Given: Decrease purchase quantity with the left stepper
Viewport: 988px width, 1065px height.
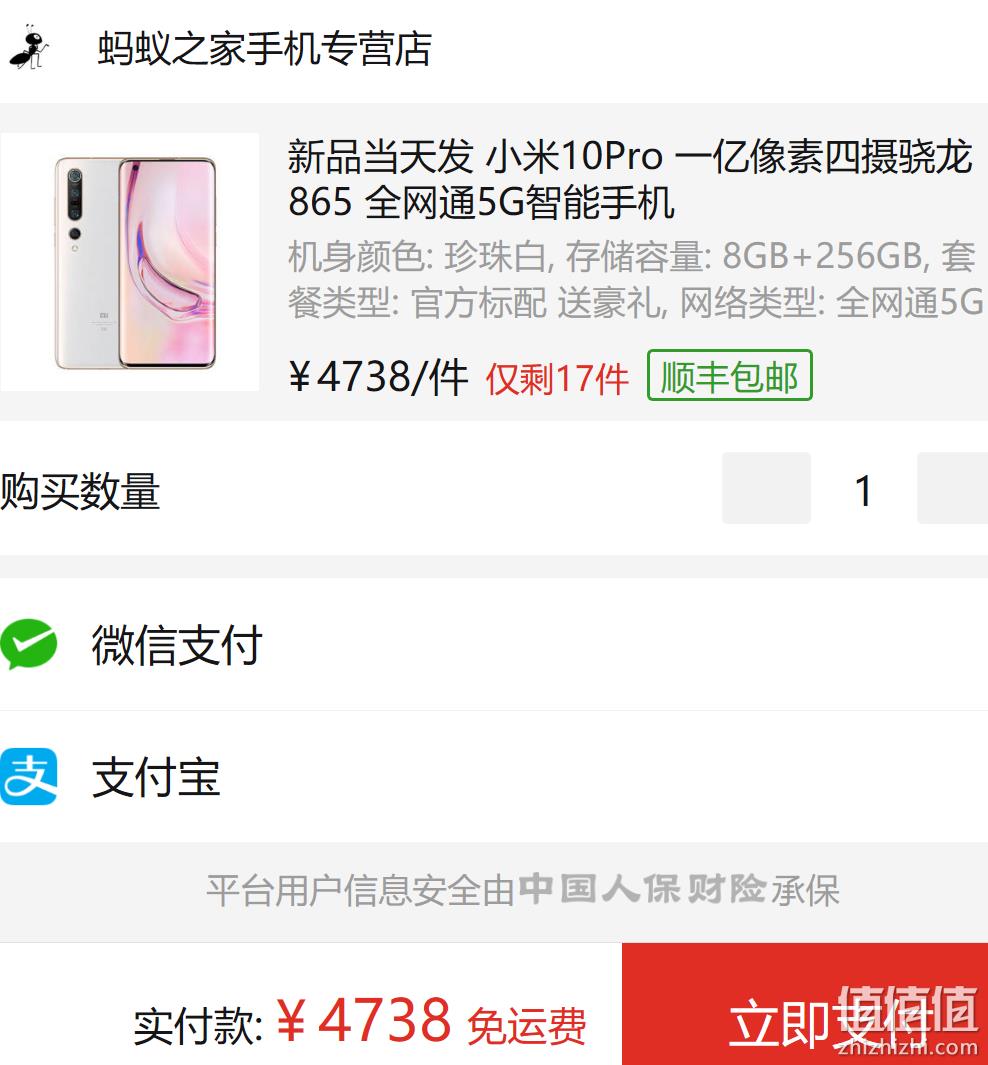Looking at the screenshot, I should 766,488.
